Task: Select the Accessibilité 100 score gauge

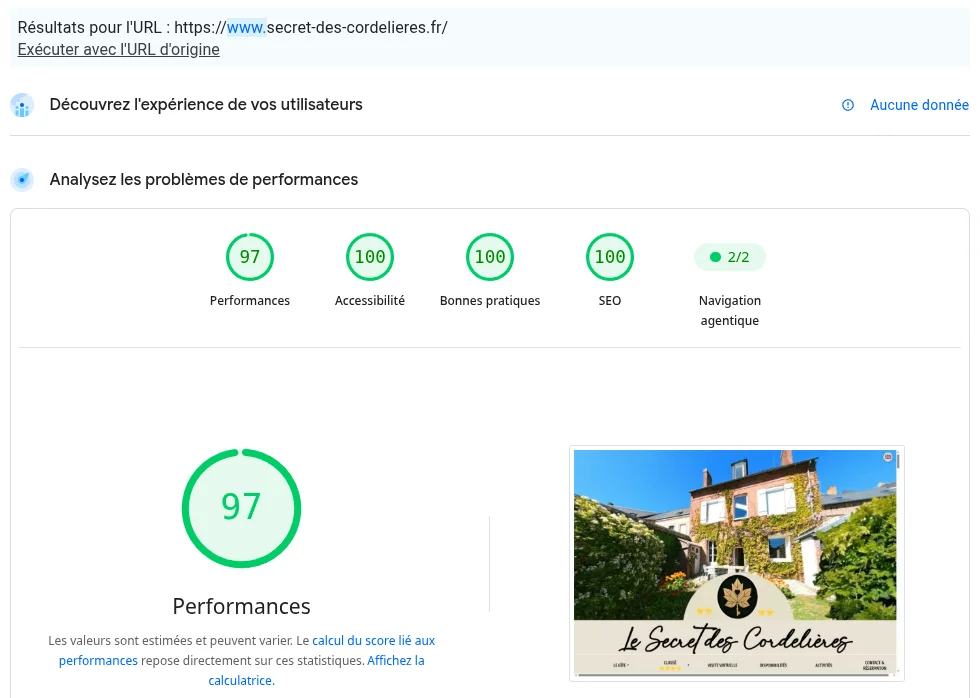Action: pos(370,257)
